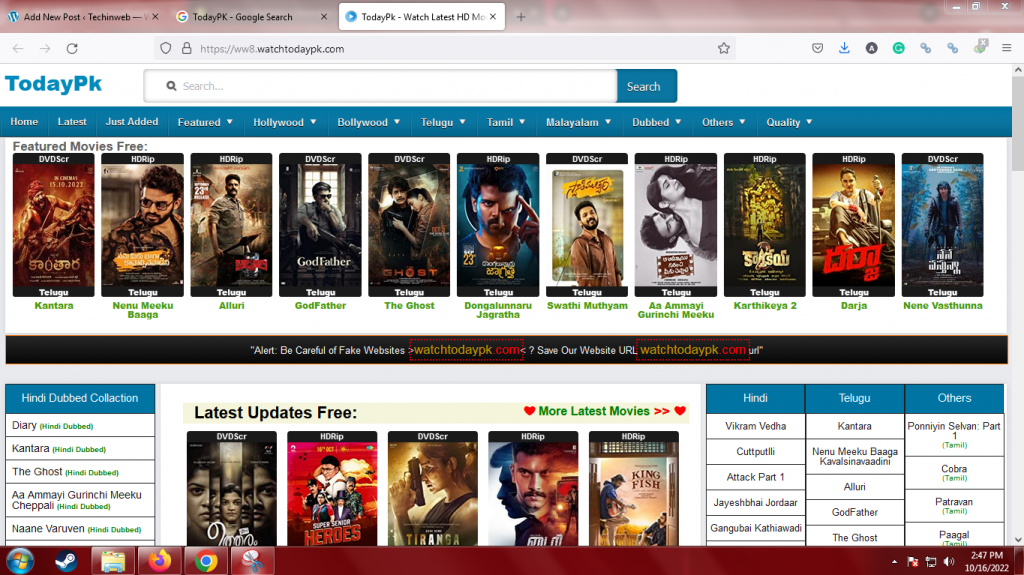Open the Telugu dropdown menu
The image size is (1024, 575).
443,122
